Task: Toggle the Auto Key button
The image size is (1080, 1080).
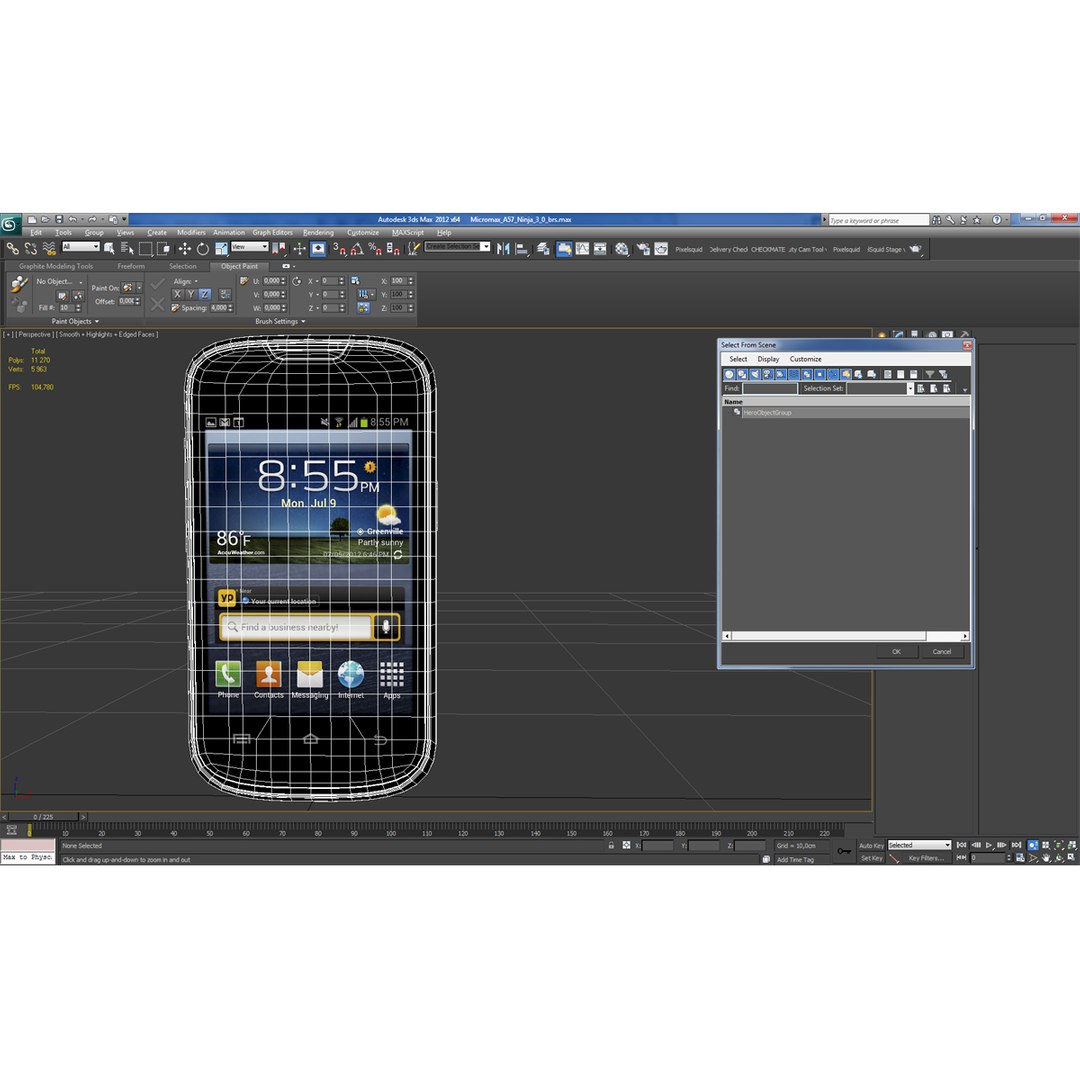Action: pyautogui.click(x=871, y=845)
